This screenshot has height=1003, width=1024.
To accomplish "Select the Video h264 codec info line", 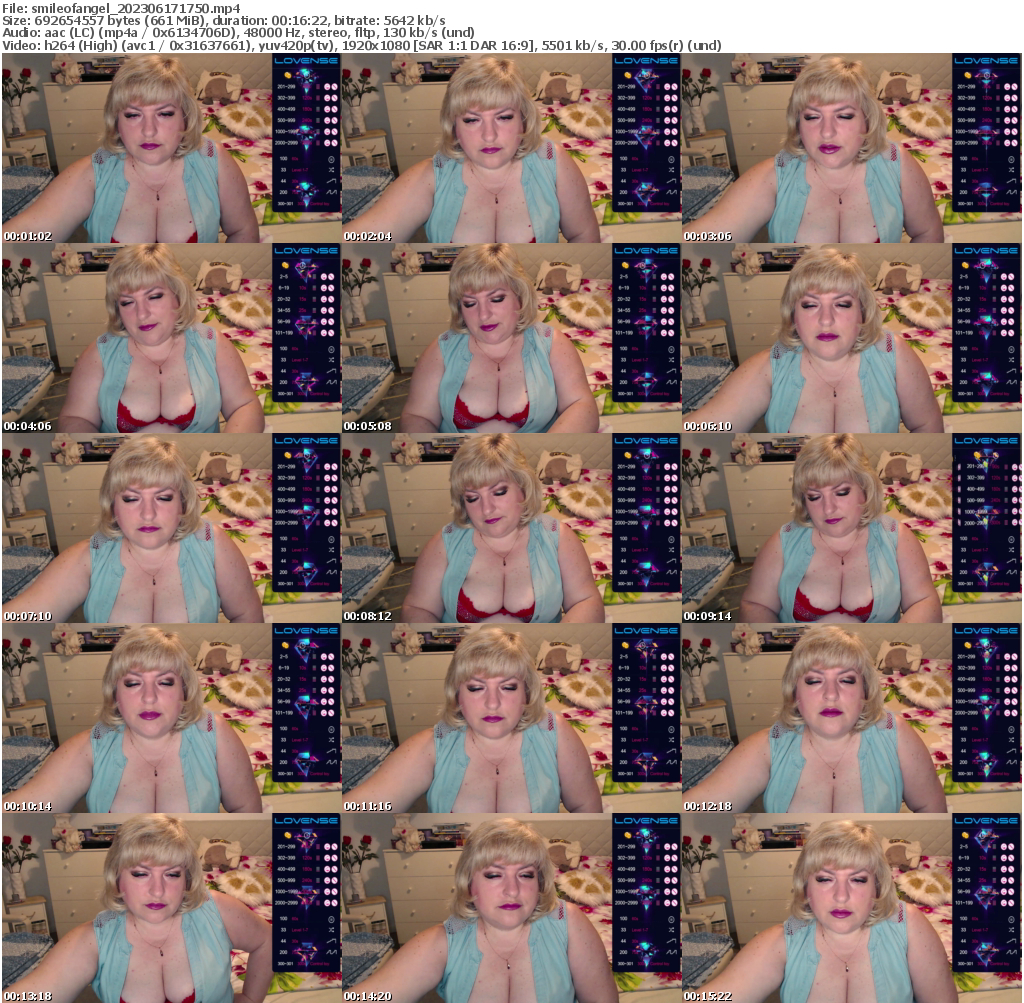I will point(362,45).
